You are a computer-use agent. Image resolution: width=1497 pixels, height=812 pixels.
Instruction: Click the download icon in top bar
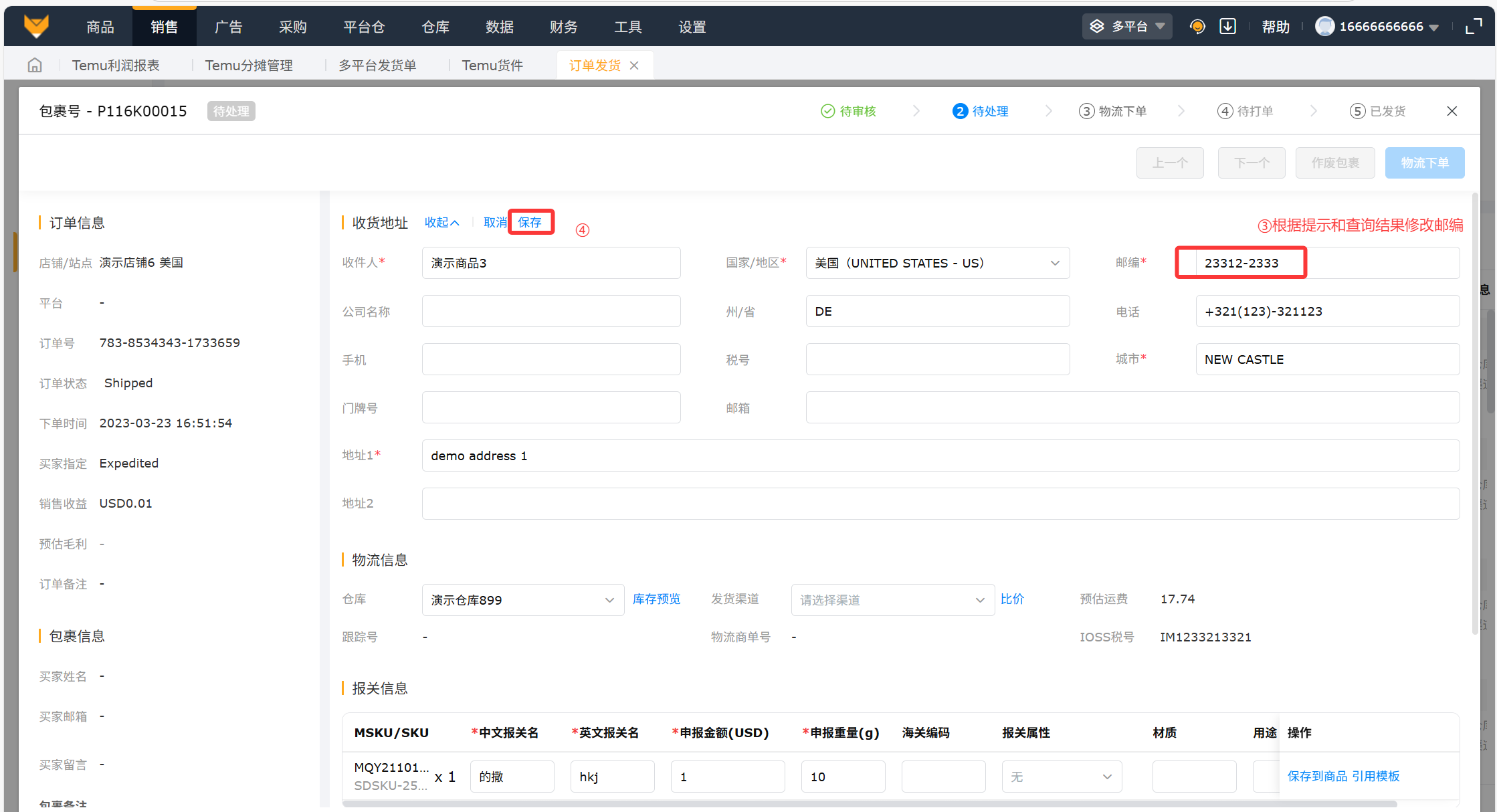pos(1227,27)
